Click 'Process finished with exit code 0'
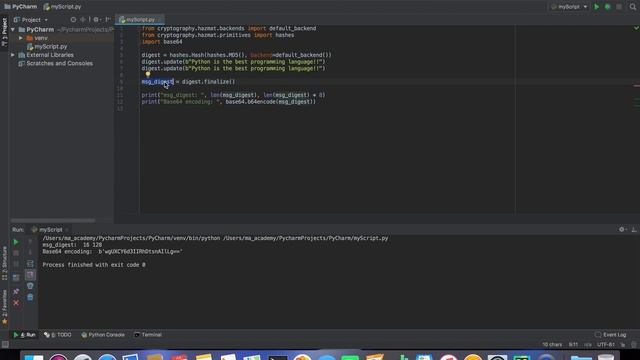640x360 pixels. 94,265
